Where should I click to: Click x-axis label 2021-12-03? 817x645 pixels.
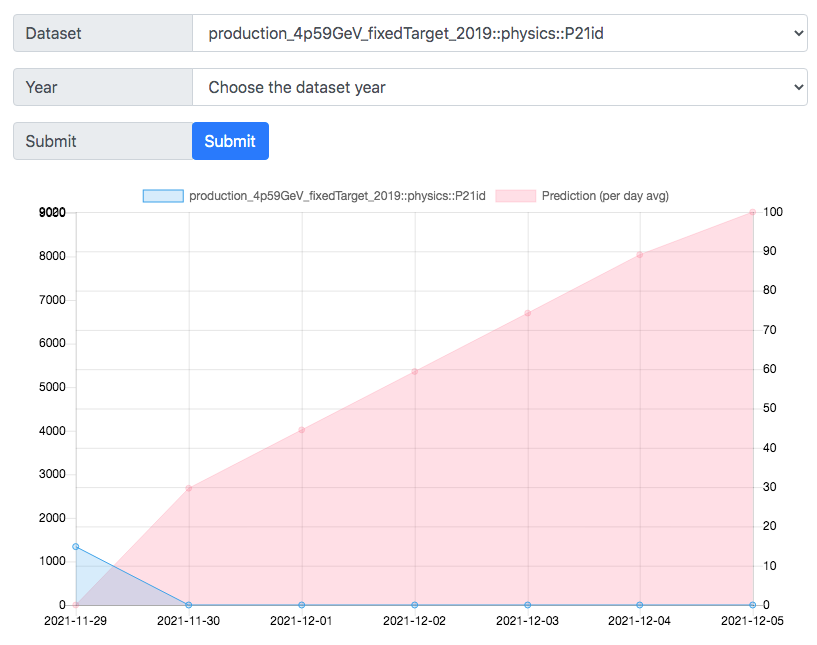click(527, 621)
